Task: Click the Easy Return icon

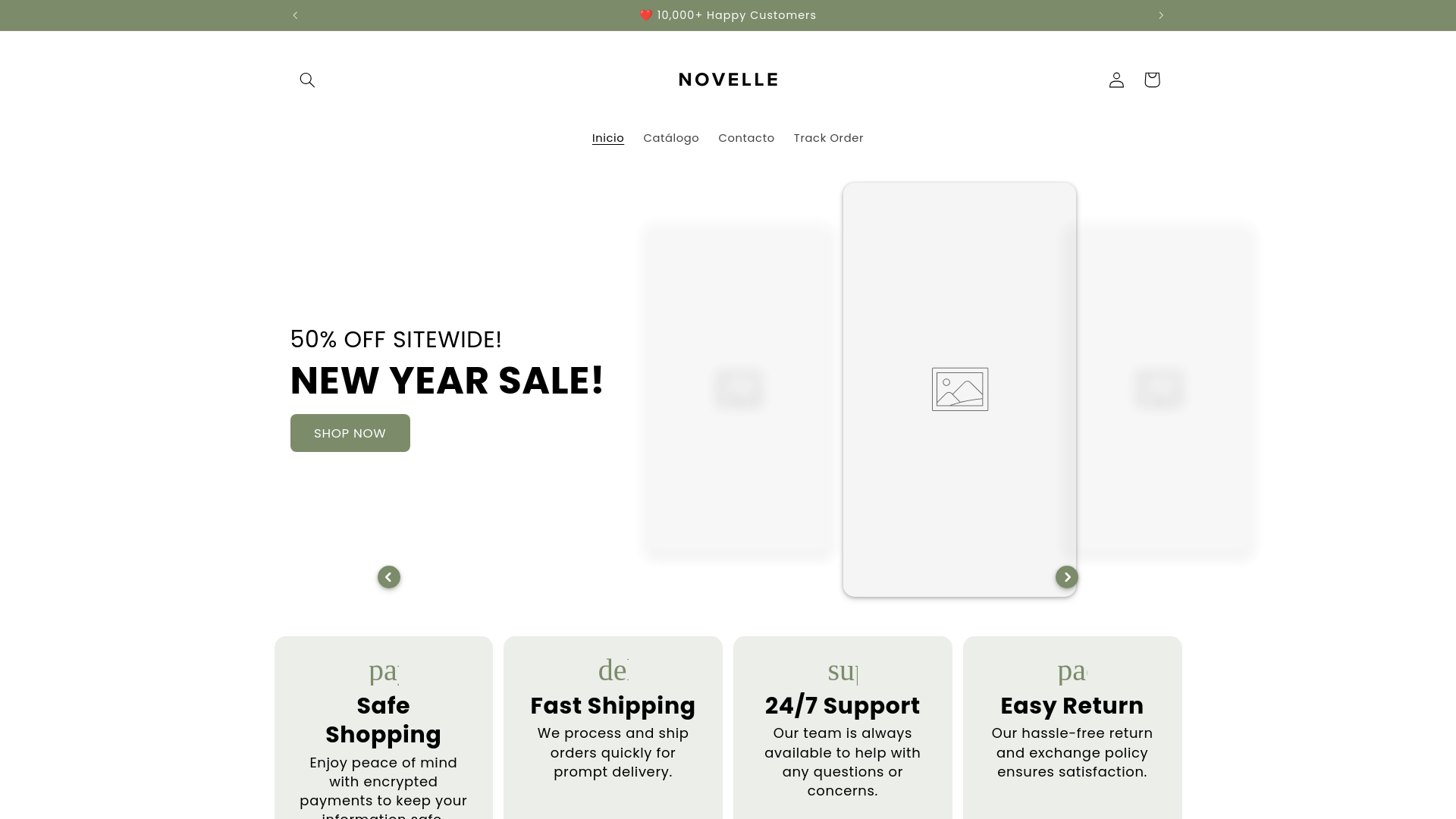Action: 1072,670
